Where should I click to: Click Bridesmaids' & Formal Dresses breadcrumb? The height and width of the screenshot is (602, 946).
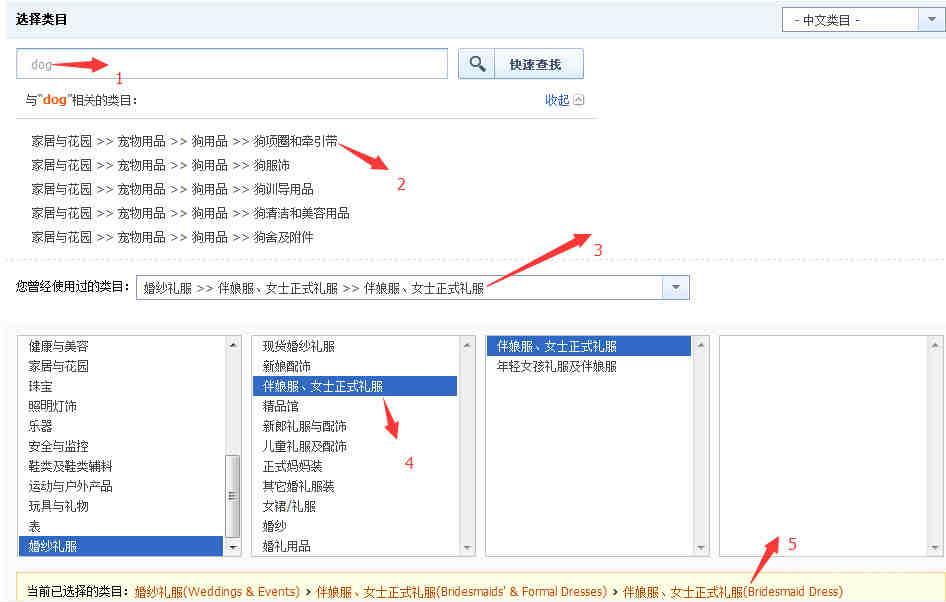click(462, 592)
